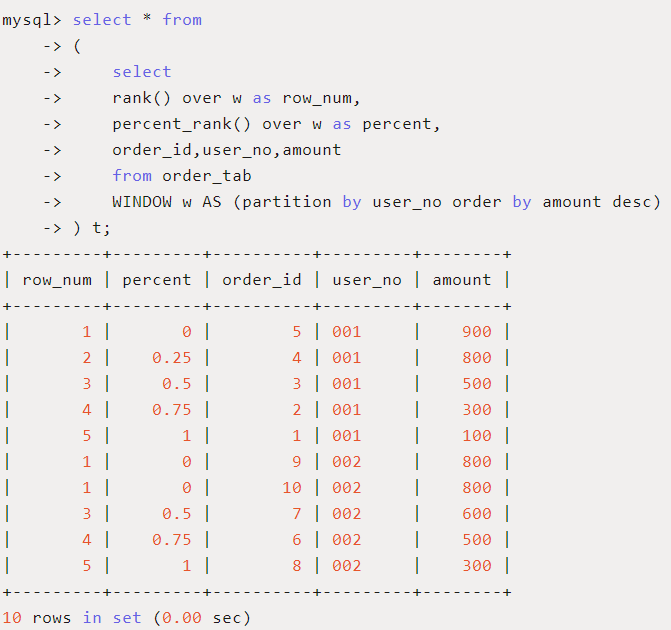Click the 'mysql>' prompt text
The width and height of the screenshot is (671, 630).
[32, 20]
